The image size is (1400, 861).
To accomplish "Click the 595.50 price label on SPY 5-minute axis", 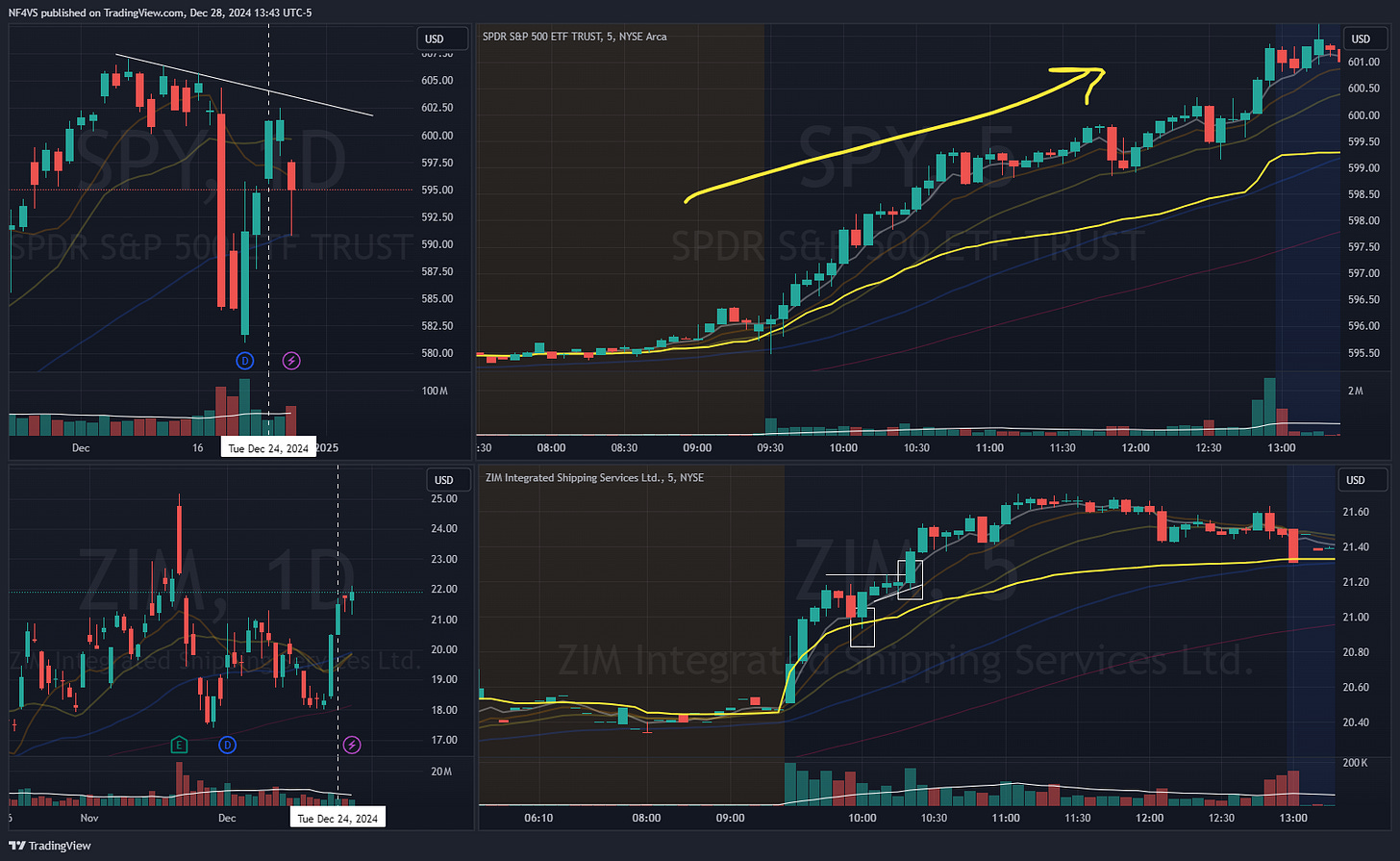I will tap(1364, 353).
